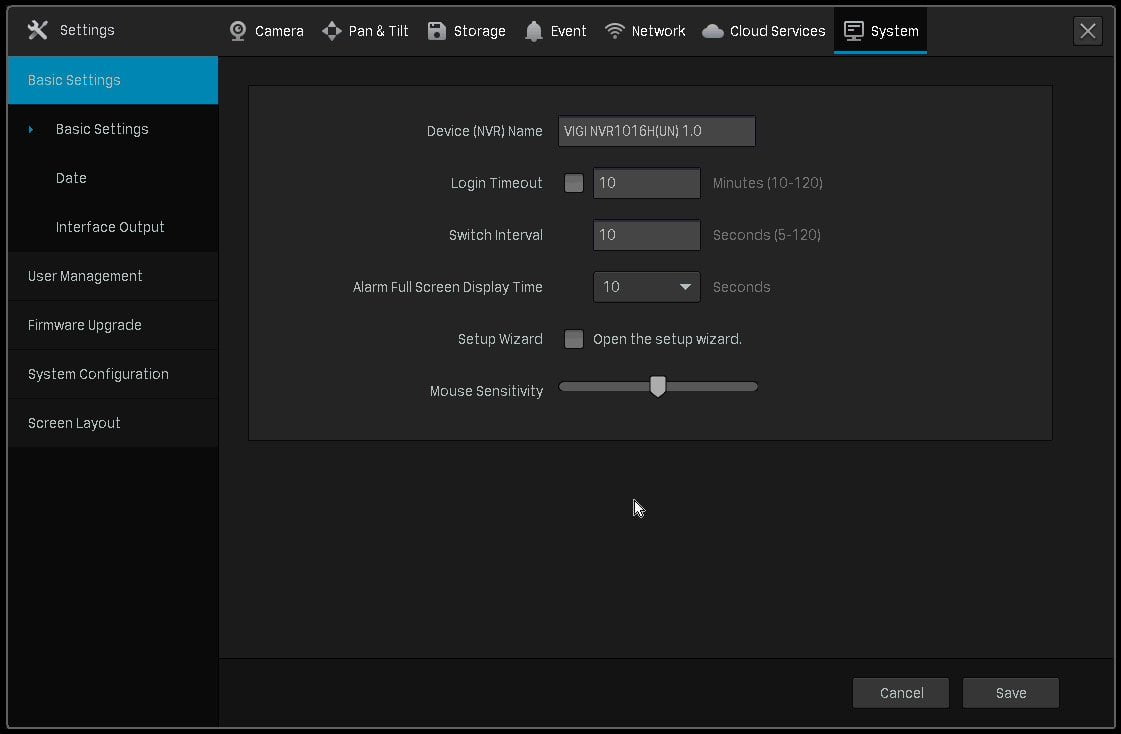Click the Settings wrench icon
Image resolution: width=1121 pixels, height=734 pixels.
(38, 30)
